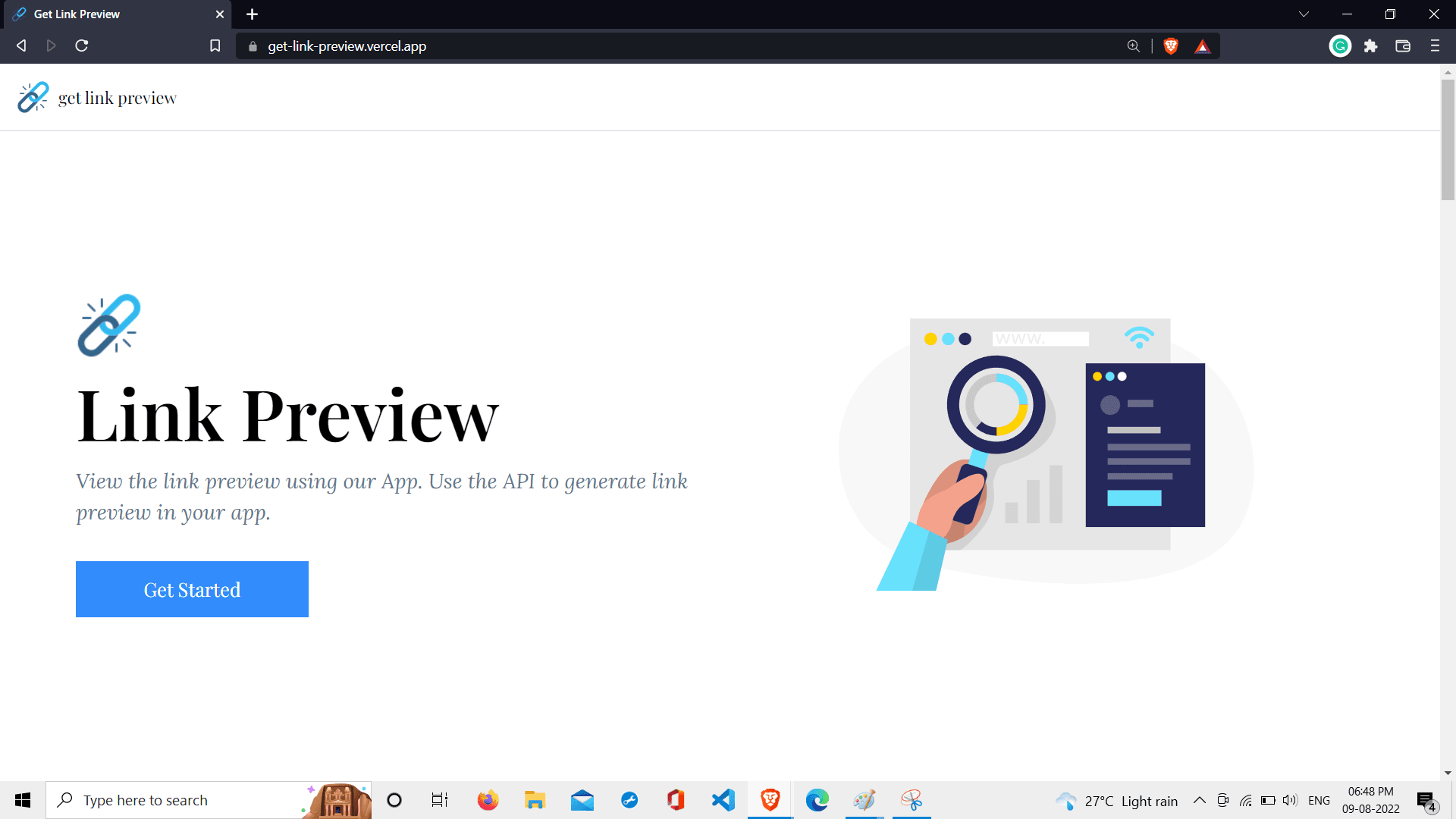The image size is (1456, 819).
Task: Switch to the Get Link Preview tab
Action: (106, 14)
